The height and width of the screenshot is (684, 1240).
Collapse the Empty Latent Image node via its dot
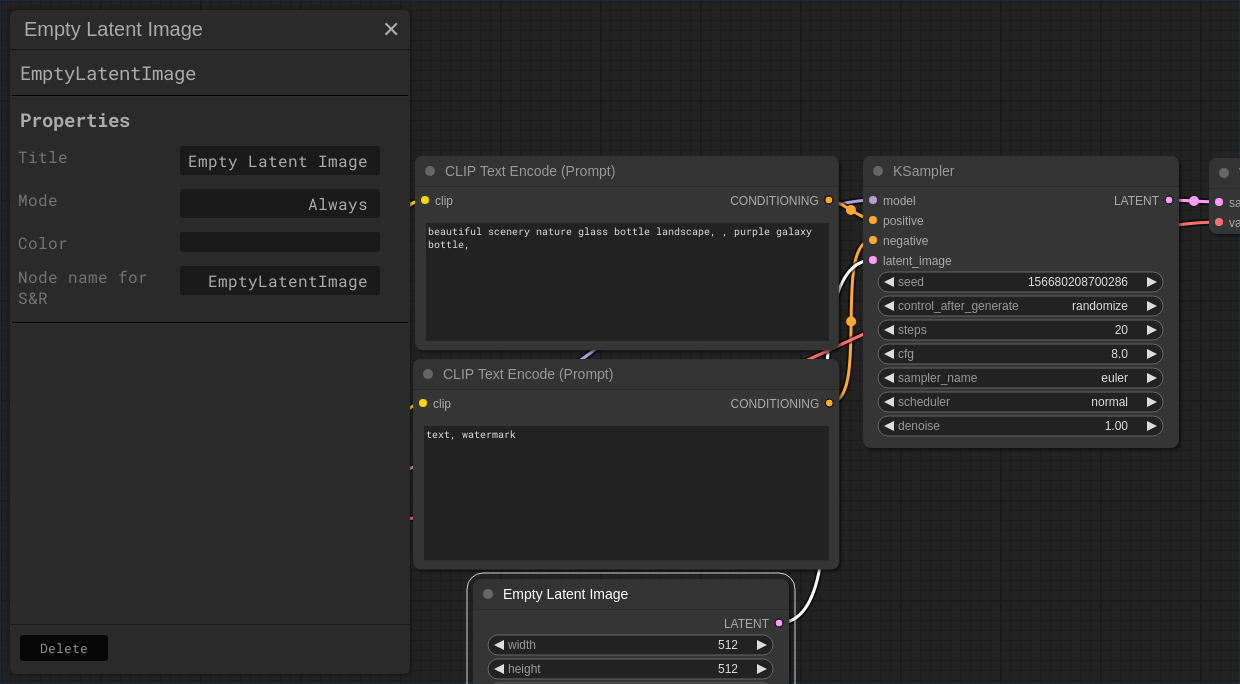[488, 594]
